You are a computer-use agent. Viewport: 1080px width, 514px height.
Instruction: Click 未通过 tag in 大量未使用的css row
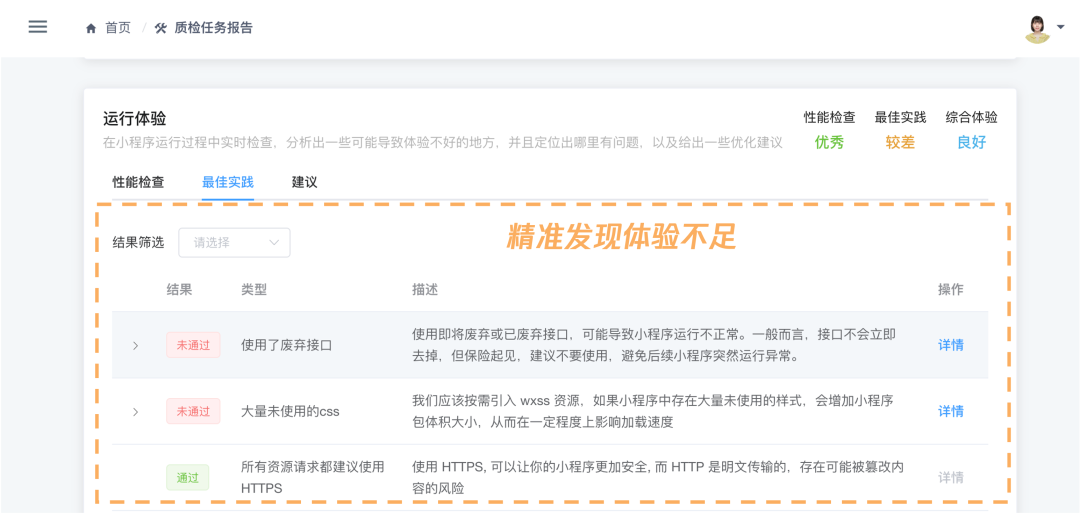[x=193, y=411]
